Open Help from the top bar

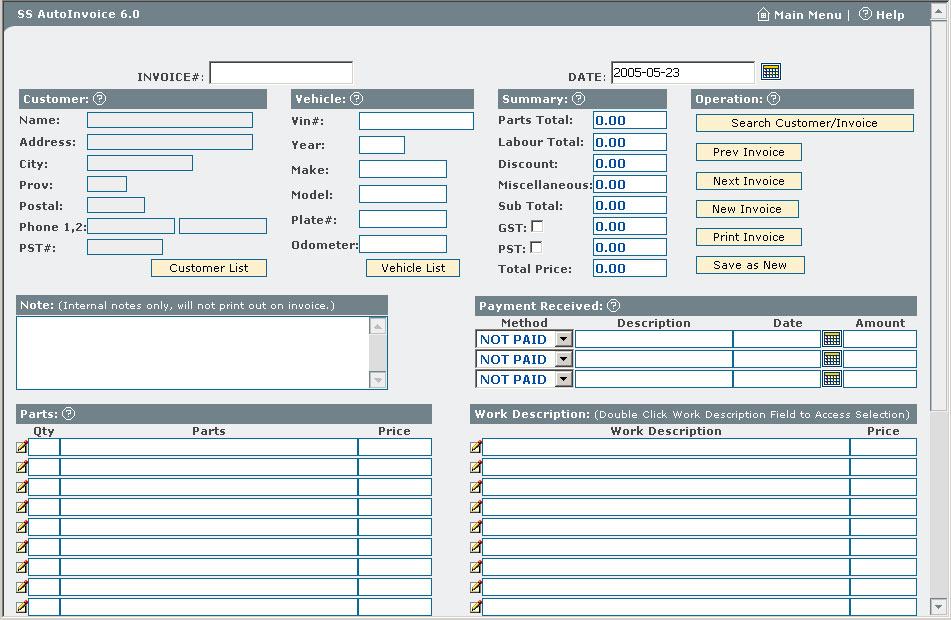[x=881, y=14]
